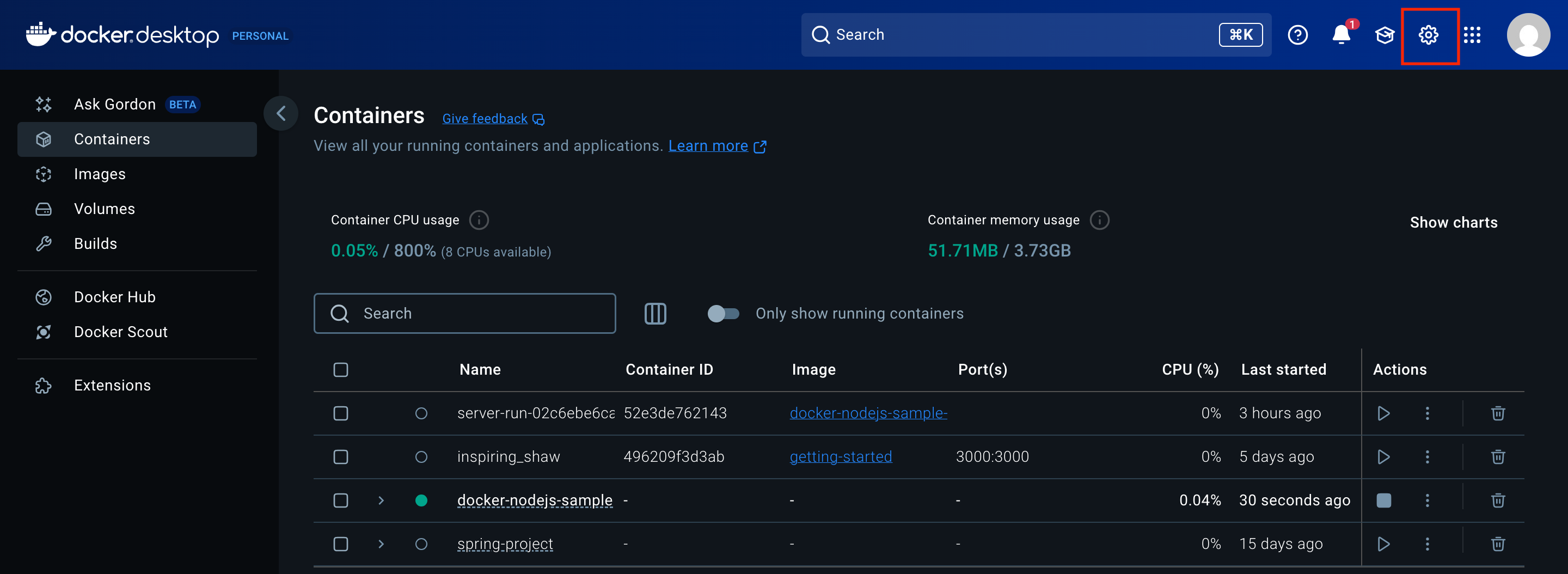Click the Give feedback link
This screenshot has height=574, width=1568.
[485, 119]
